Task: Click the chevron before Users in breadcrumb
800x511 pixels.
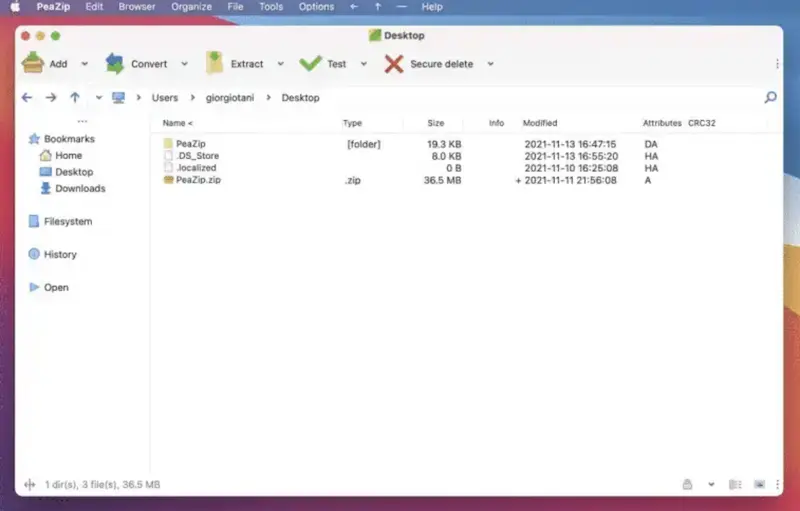Action: 138,97
